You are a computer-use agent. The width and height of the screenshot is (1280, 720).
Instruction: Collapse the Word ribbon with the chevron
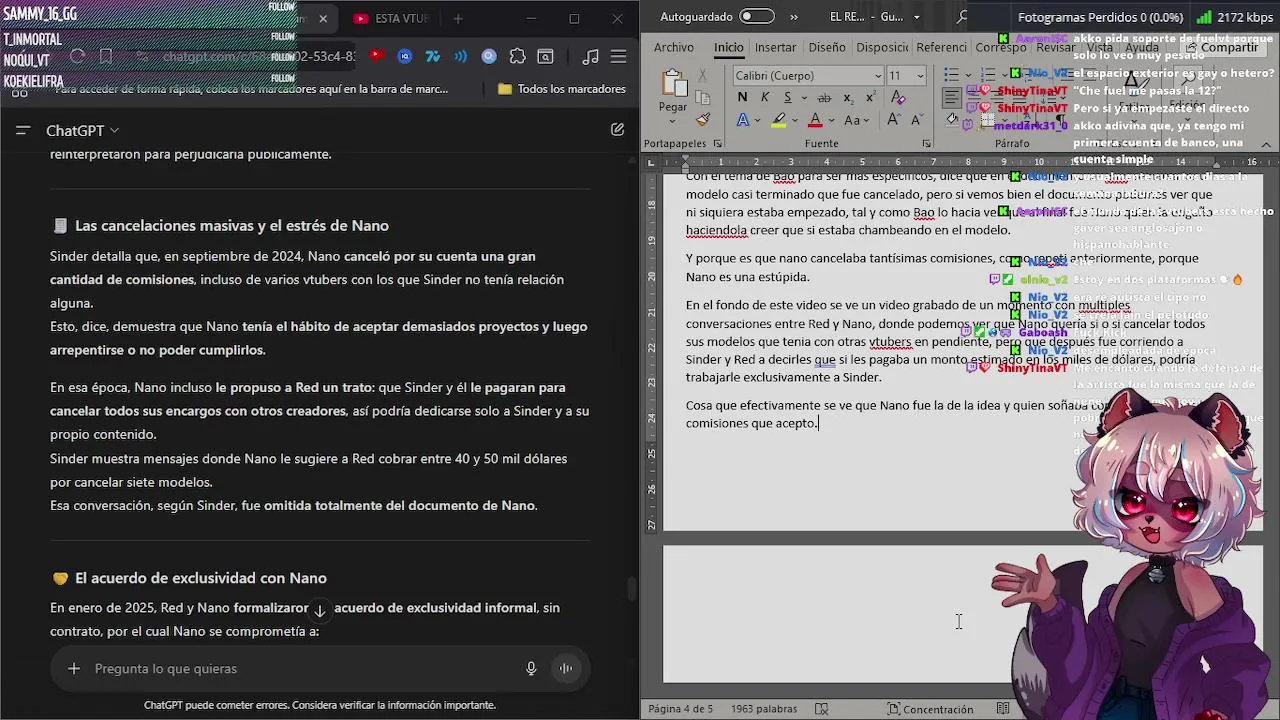(1266, 144)
